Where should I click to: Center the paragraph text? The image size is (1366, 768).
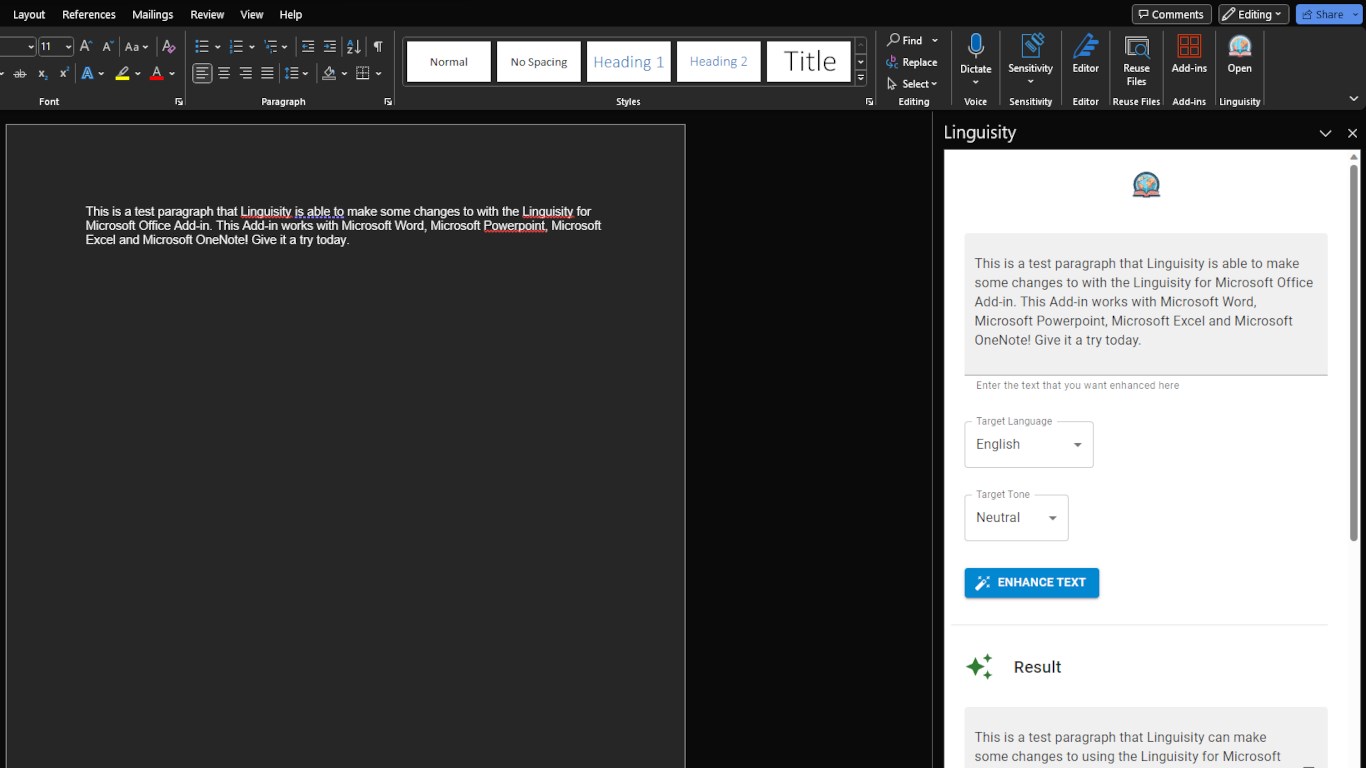(224, 73)
